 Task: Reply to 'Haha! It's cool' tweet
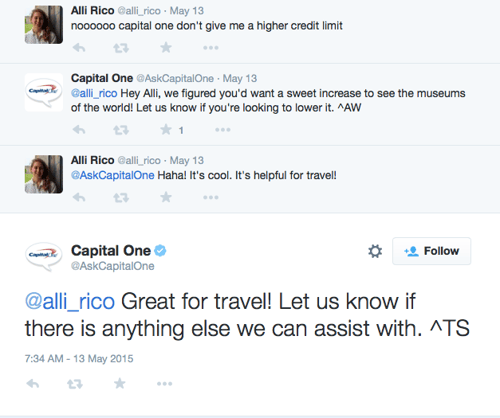click(79, 197)
